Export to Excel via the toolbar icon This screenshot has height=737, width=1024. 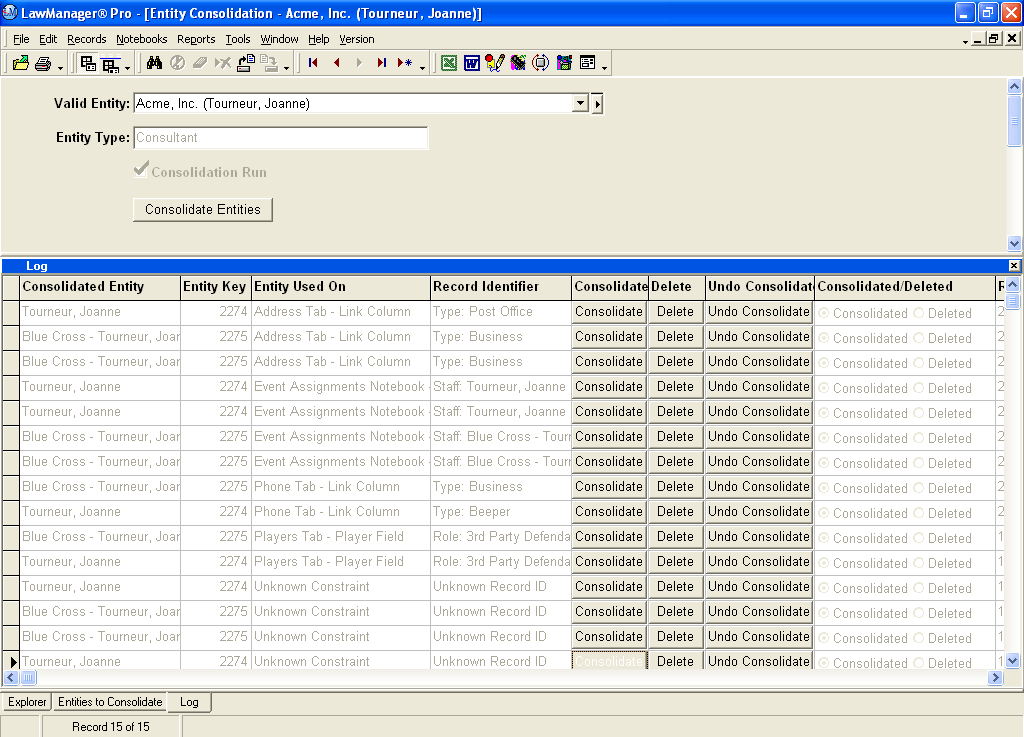pyautogui.click(x=449, y=63)
